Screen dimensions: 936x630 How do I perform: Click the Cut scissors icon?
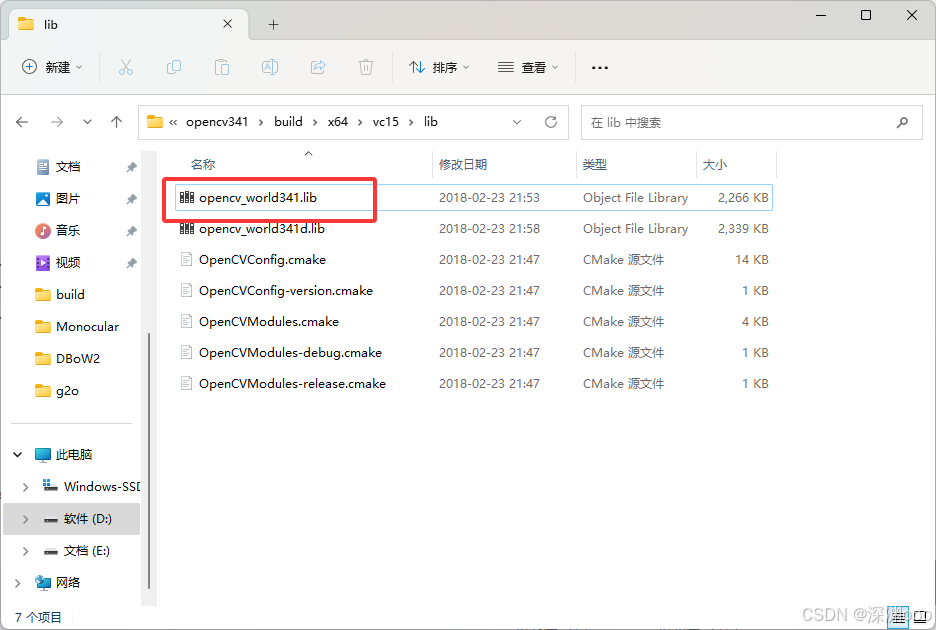click(125, 67)
